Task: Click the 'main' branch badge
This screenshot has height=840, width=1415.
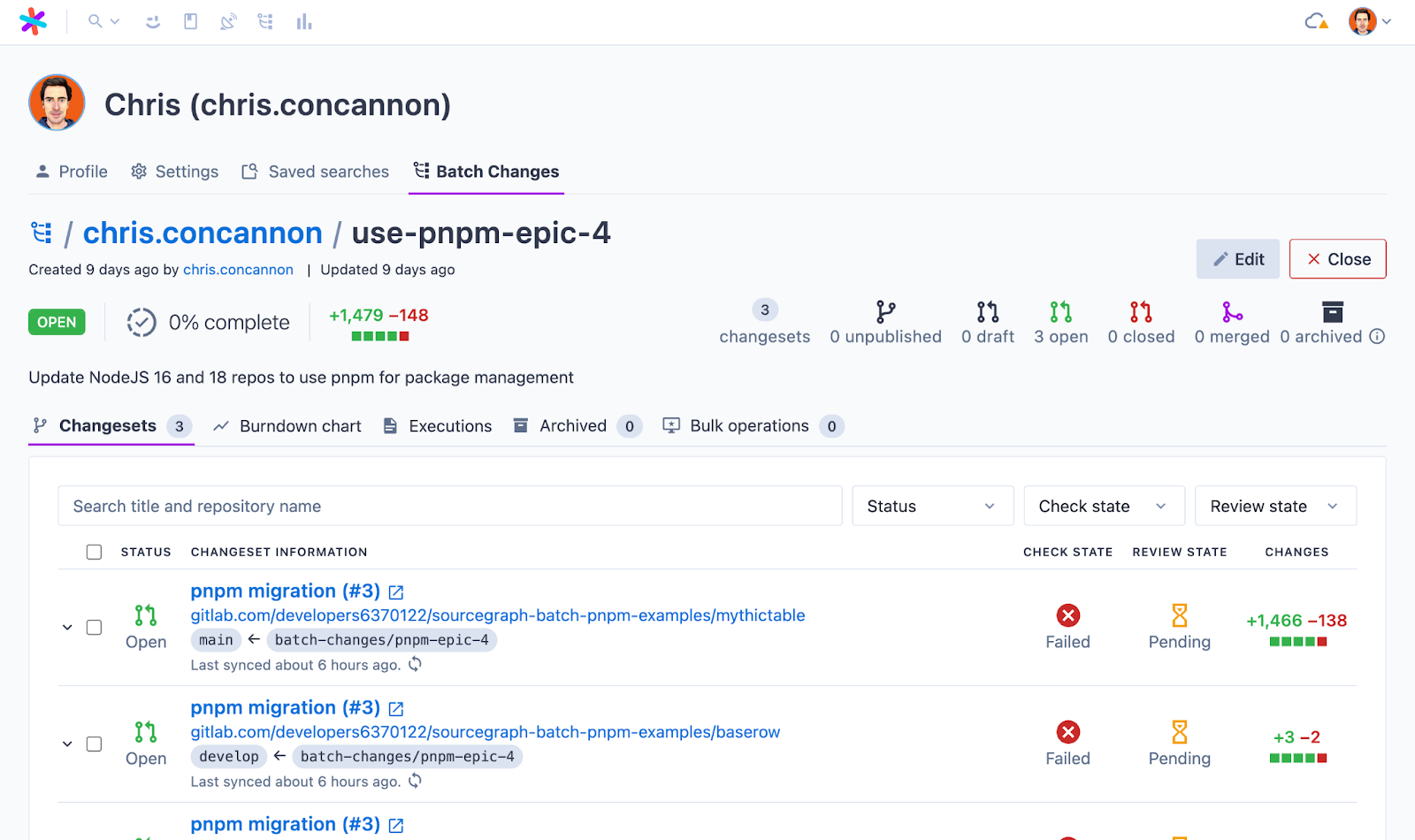Action: coord(216,640)
